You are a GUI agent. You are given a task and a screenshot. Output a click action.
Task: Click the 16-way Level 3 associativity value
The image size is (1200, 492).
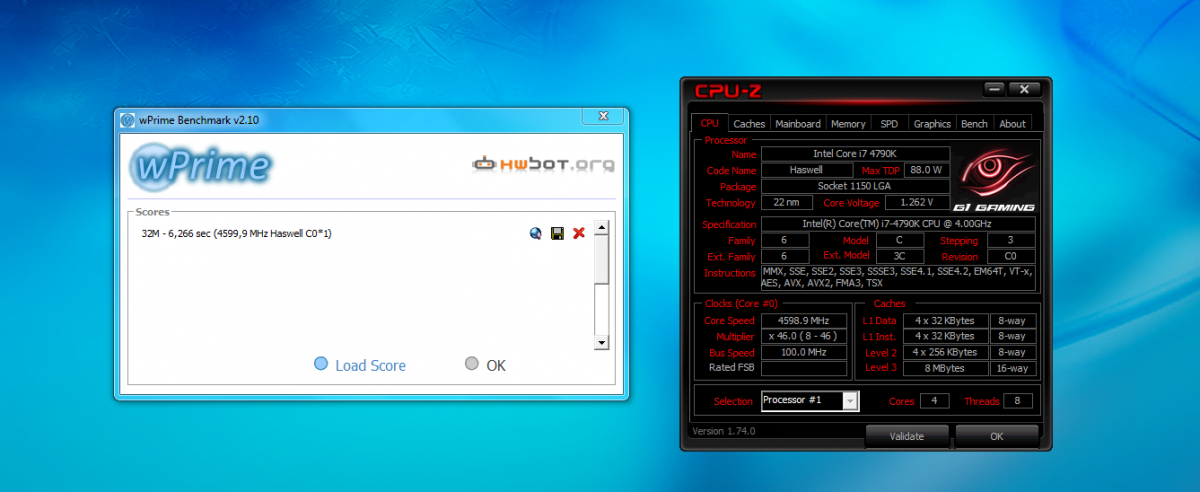point(1013,367)
